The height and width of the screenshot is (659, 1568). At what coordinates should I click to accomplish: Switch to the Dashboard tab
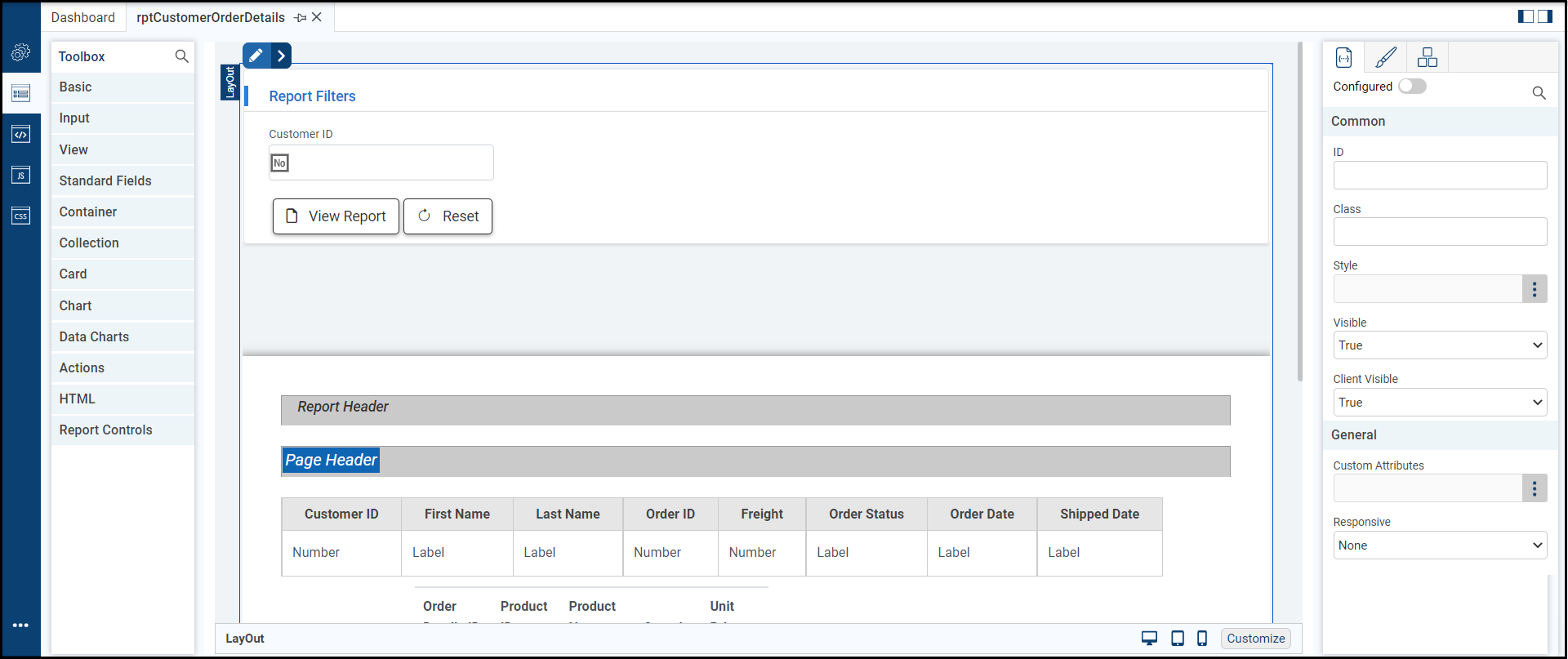(x=83, y=17)
